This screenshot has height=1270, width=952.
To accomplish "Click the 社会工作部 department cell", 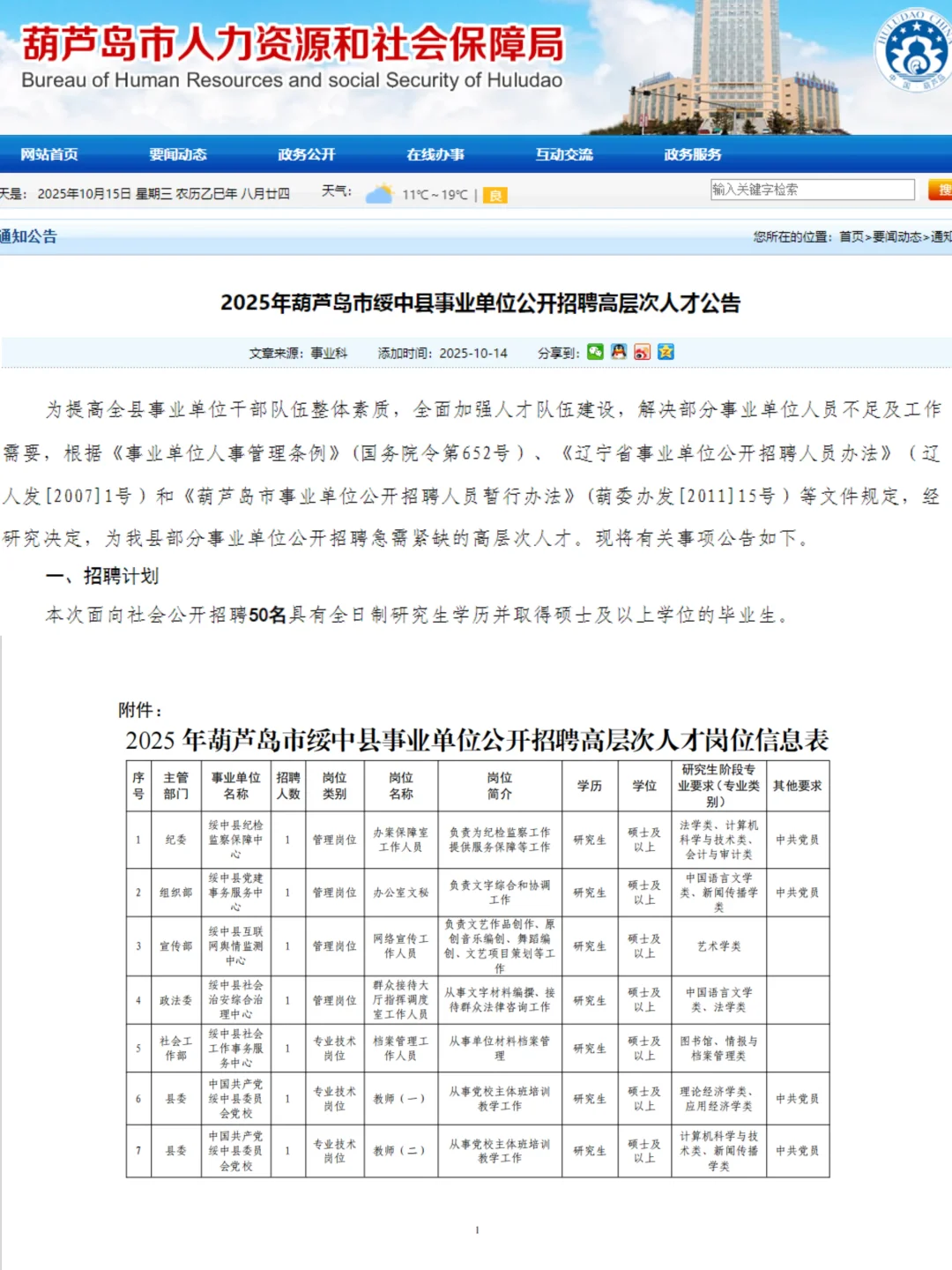I will 175,1048.
